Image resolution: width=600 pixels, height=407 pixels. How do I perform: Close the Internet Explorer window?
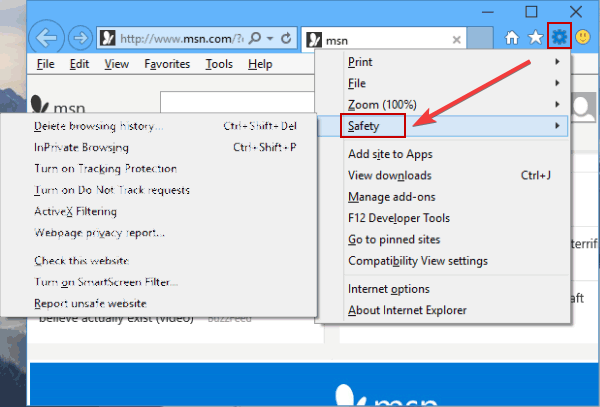coord(576,12)
